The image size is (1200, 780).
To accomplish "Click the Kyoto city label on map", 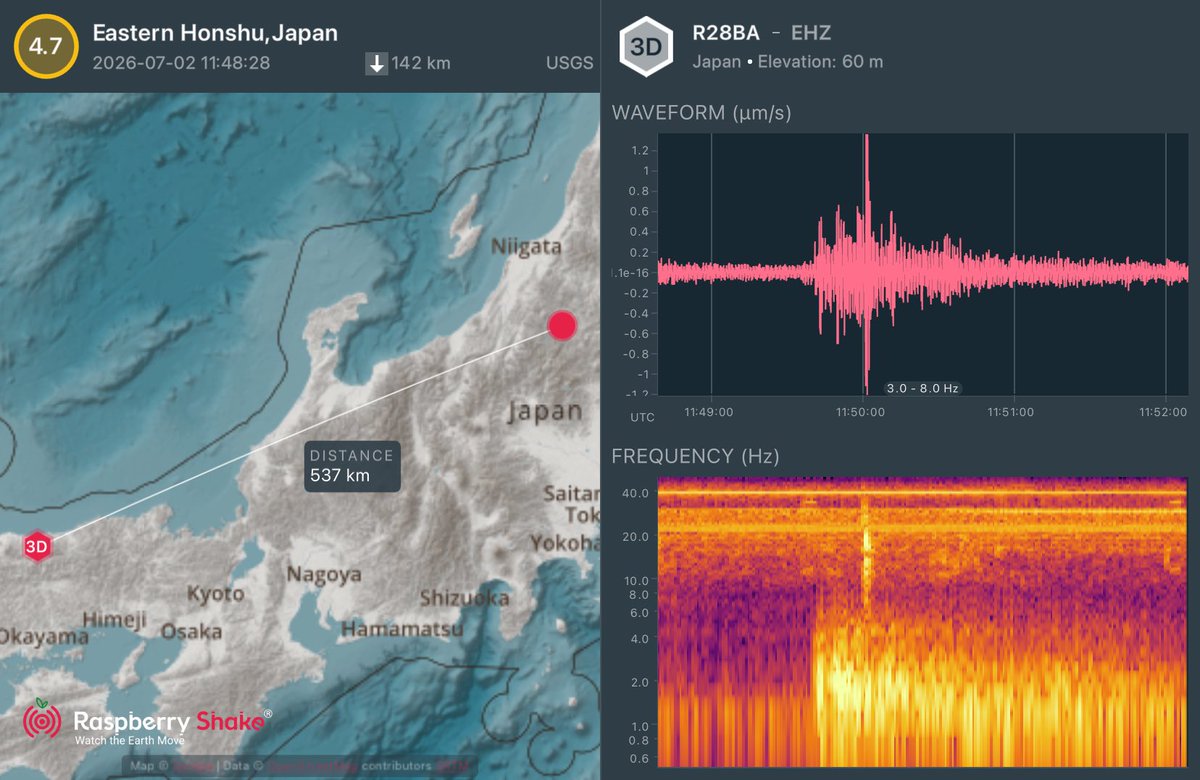I will [x=215, y=594].
